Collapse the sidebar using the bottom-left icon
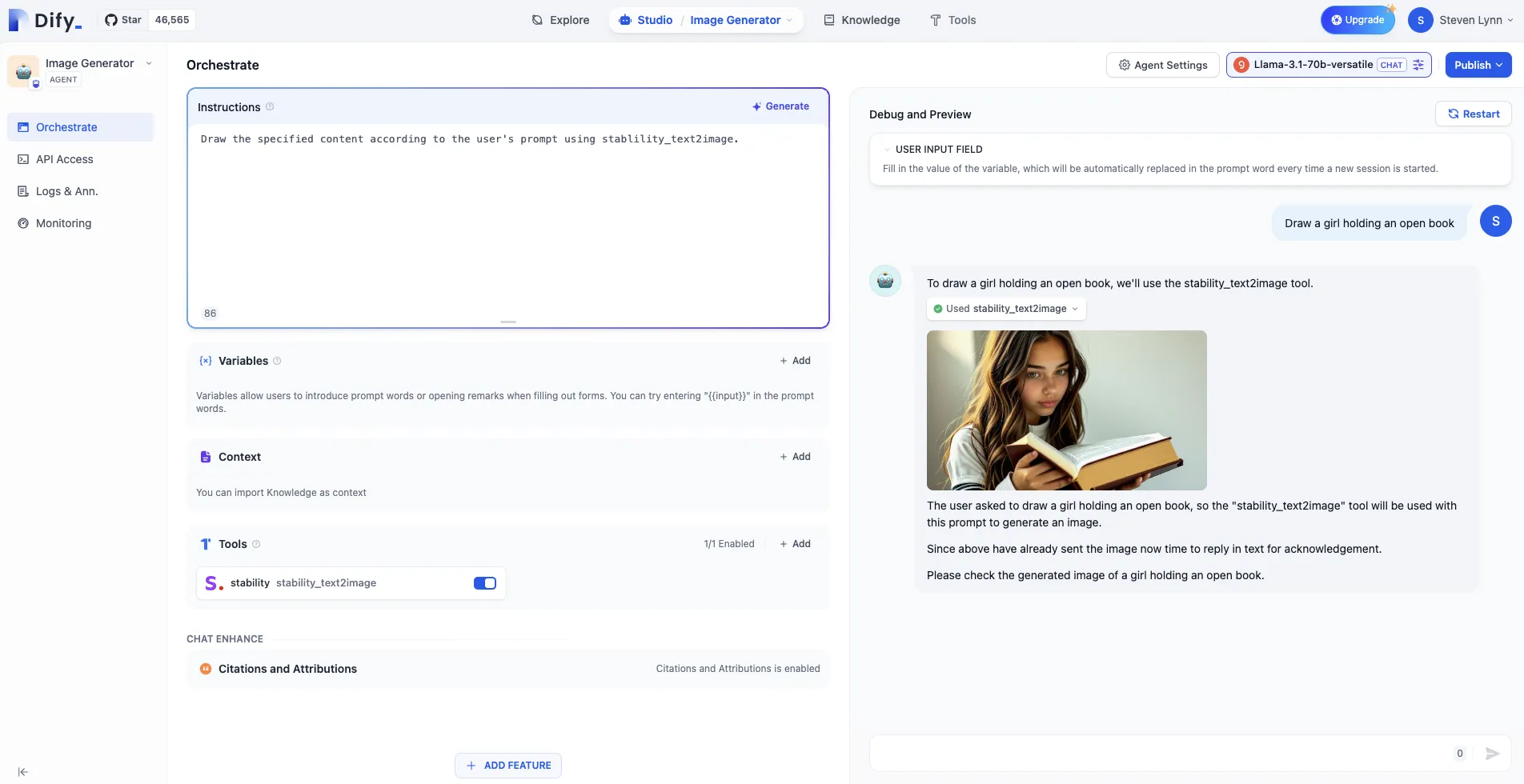Image resolution: width=1524 pixels, height=784 pixels. coord(23,772)
